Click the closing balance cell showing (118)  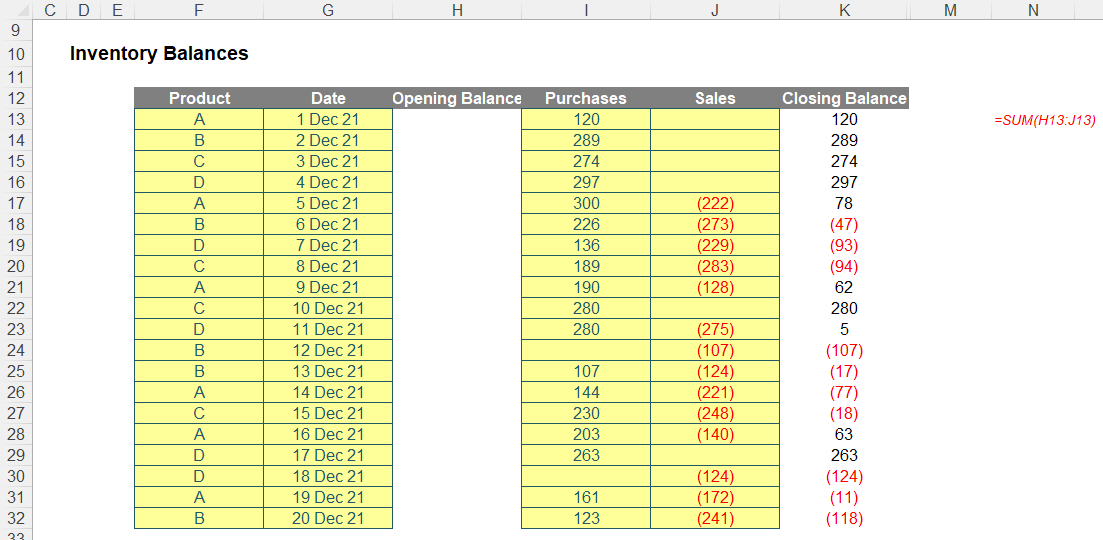[844, 518]
